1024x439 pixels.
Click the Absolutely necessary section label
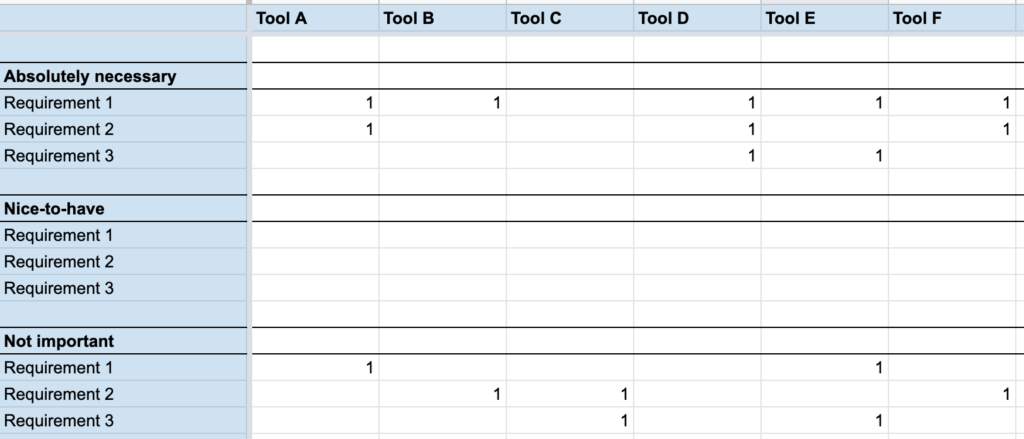[90, 76]
